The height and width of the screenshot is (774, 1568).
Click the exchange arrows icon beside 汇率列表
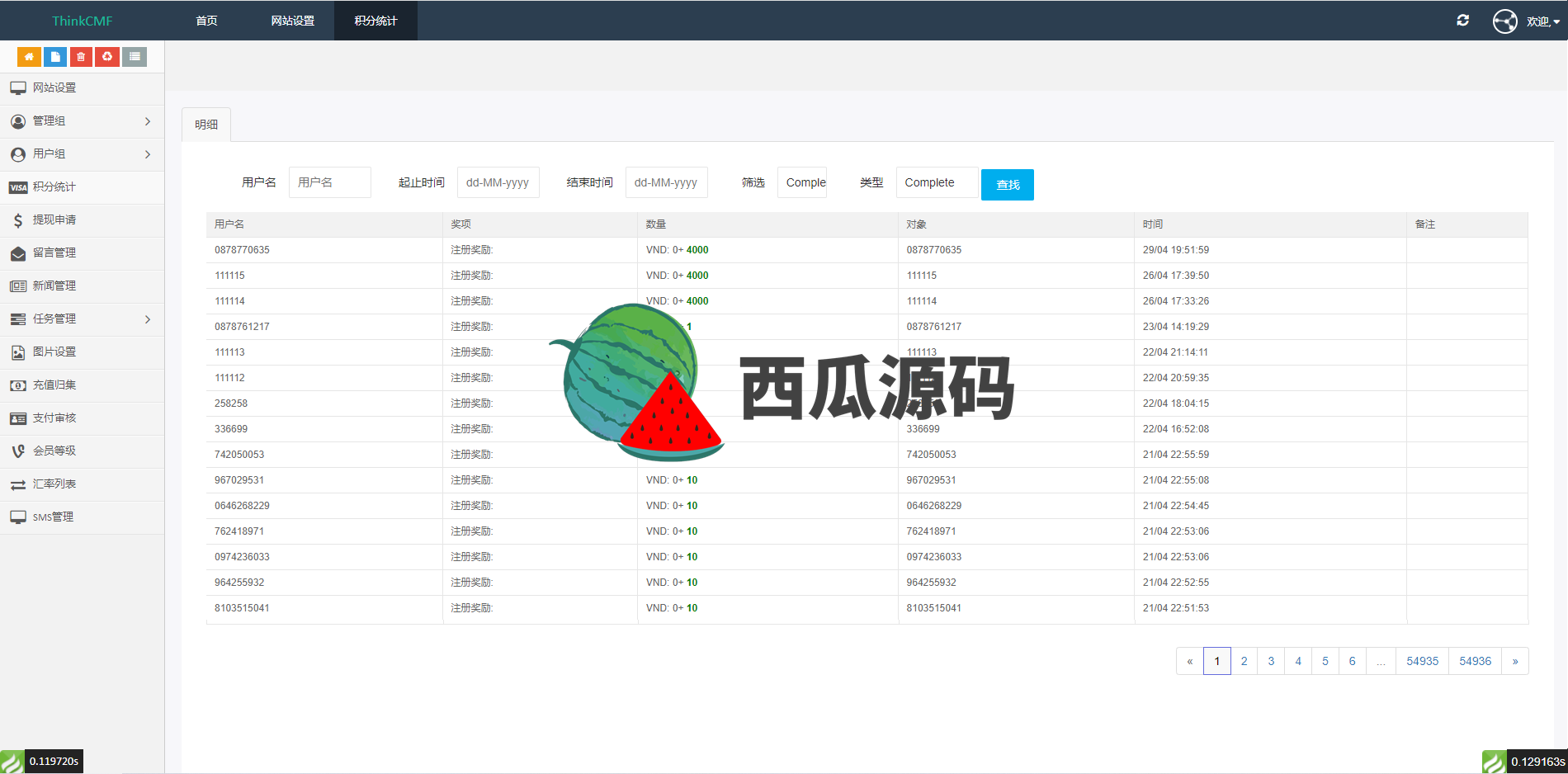pos(18,484)
